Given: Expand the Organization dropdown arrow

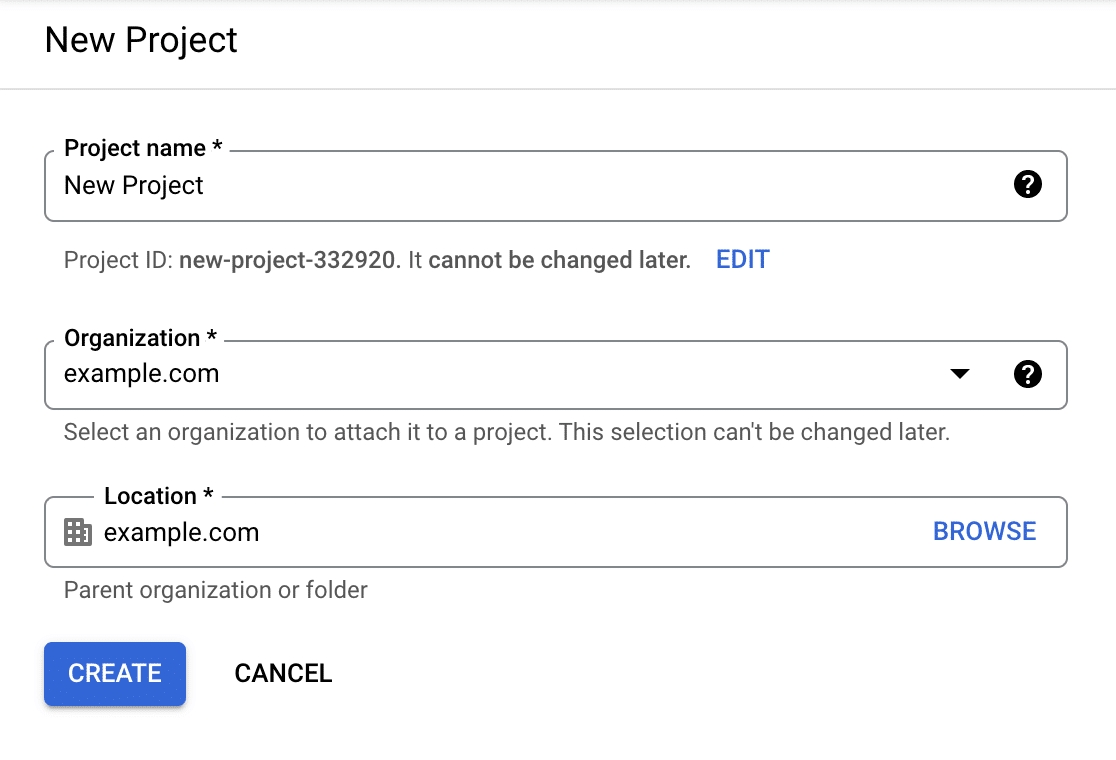Looking at the screenshot, I should coord(959,375).
